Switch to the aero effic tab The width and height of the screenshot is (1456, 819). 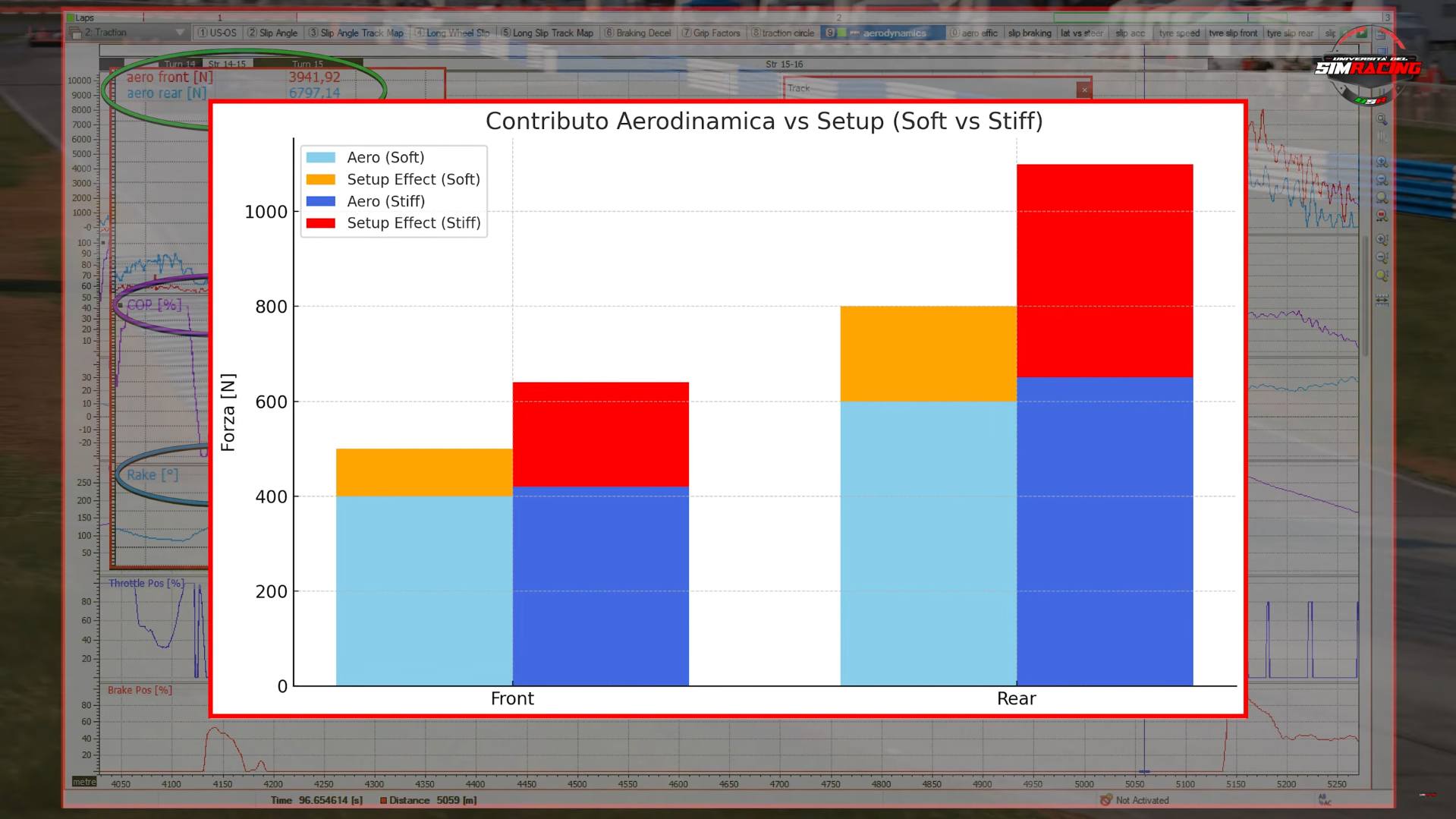pos(974,33)
